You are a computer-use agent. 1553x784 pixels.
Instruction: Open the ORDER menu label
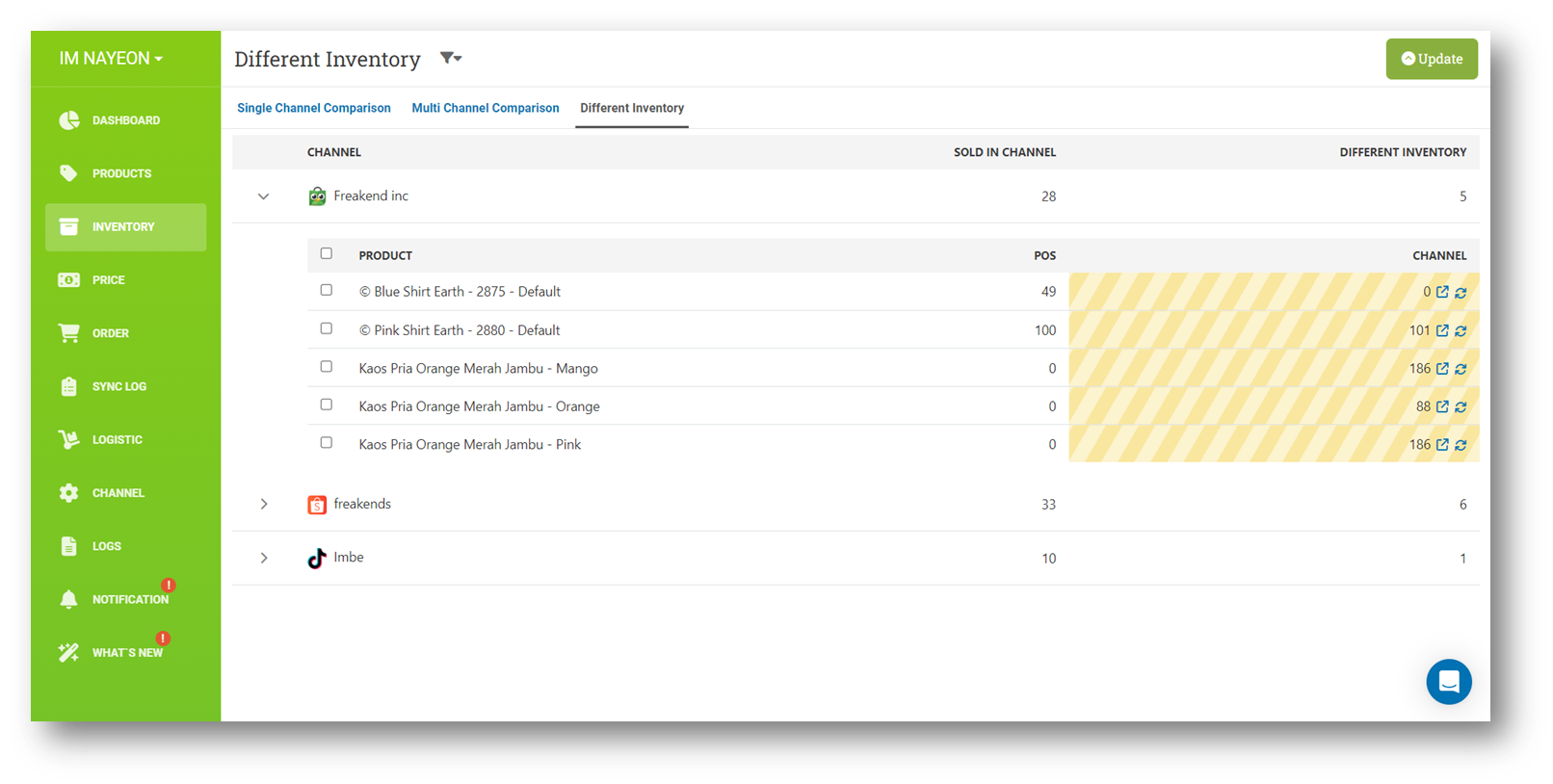[x=111, y=333]
